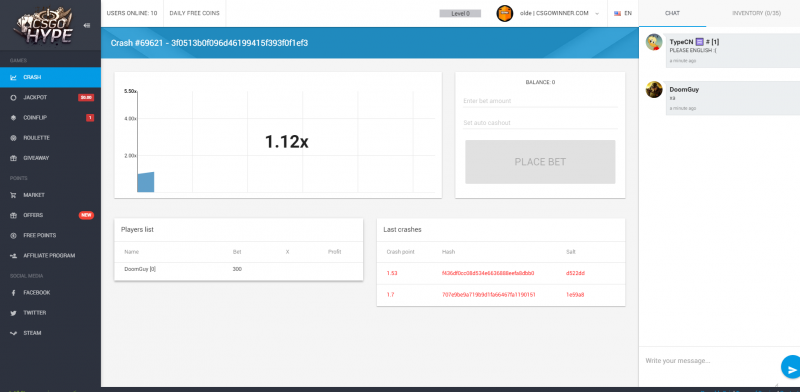Viewport: 800px width, 392px height.
Task: Click the Steam logo icon
Action: click(x=13, y=333)
